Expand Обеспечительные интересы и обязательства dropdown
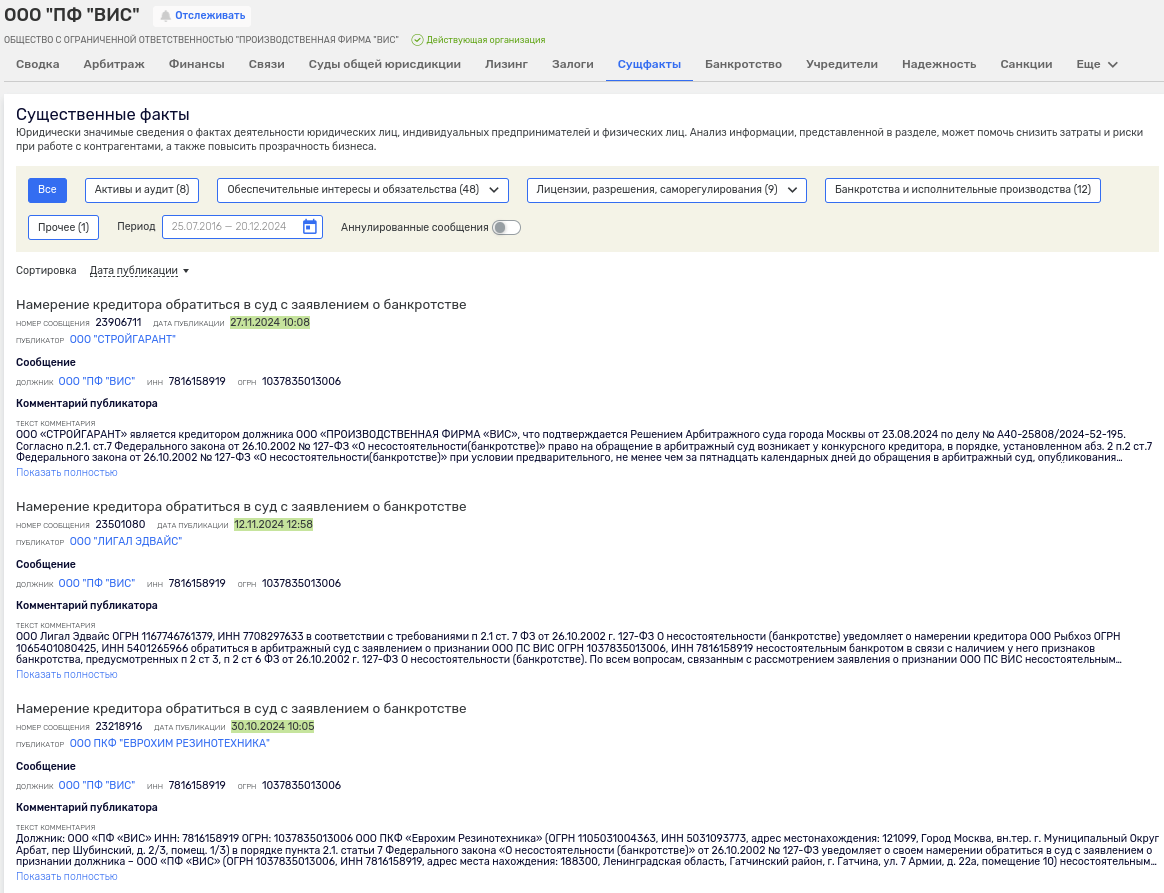 pos(363,190)
